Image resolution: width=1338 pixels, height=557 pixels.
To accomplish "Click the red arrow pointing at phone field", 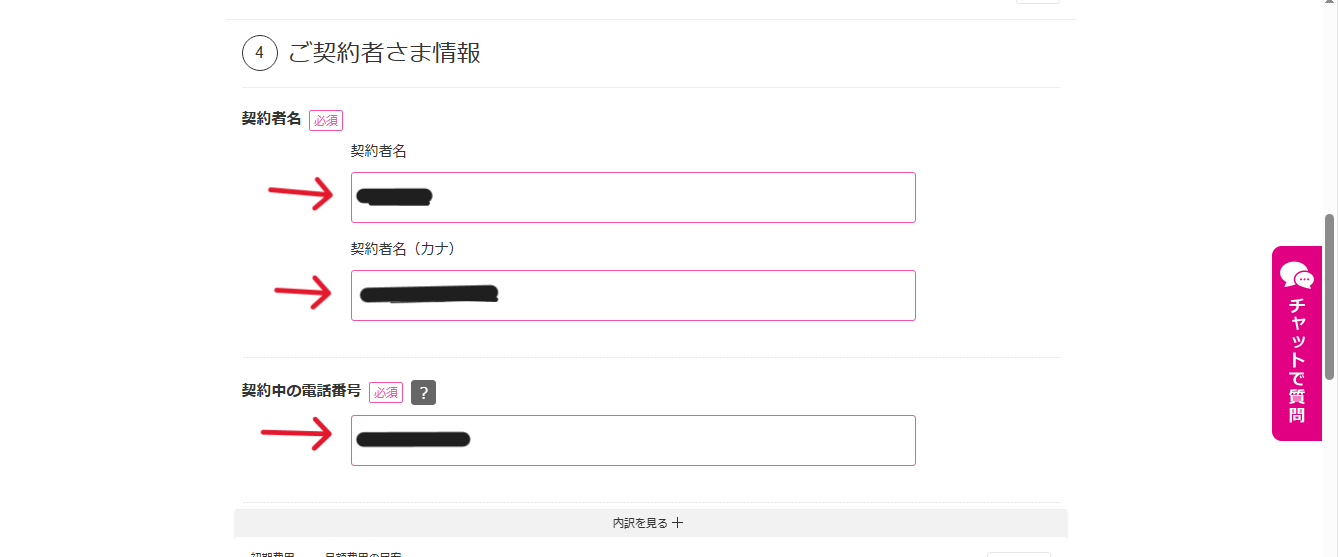I will point(296,434).
